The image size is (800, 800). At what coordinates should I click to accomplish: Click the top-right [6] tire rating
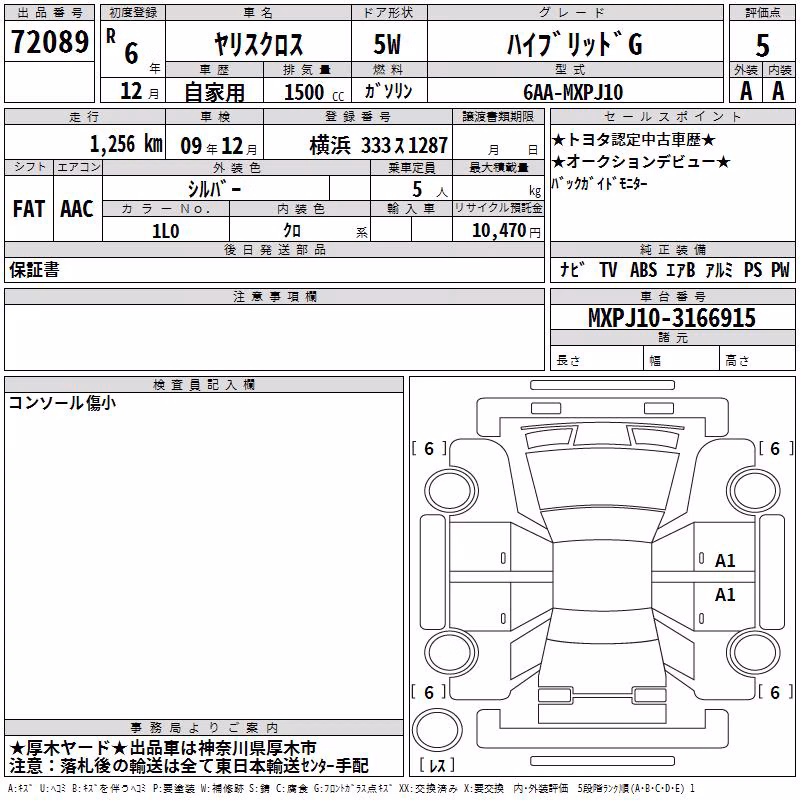point(776,448)
